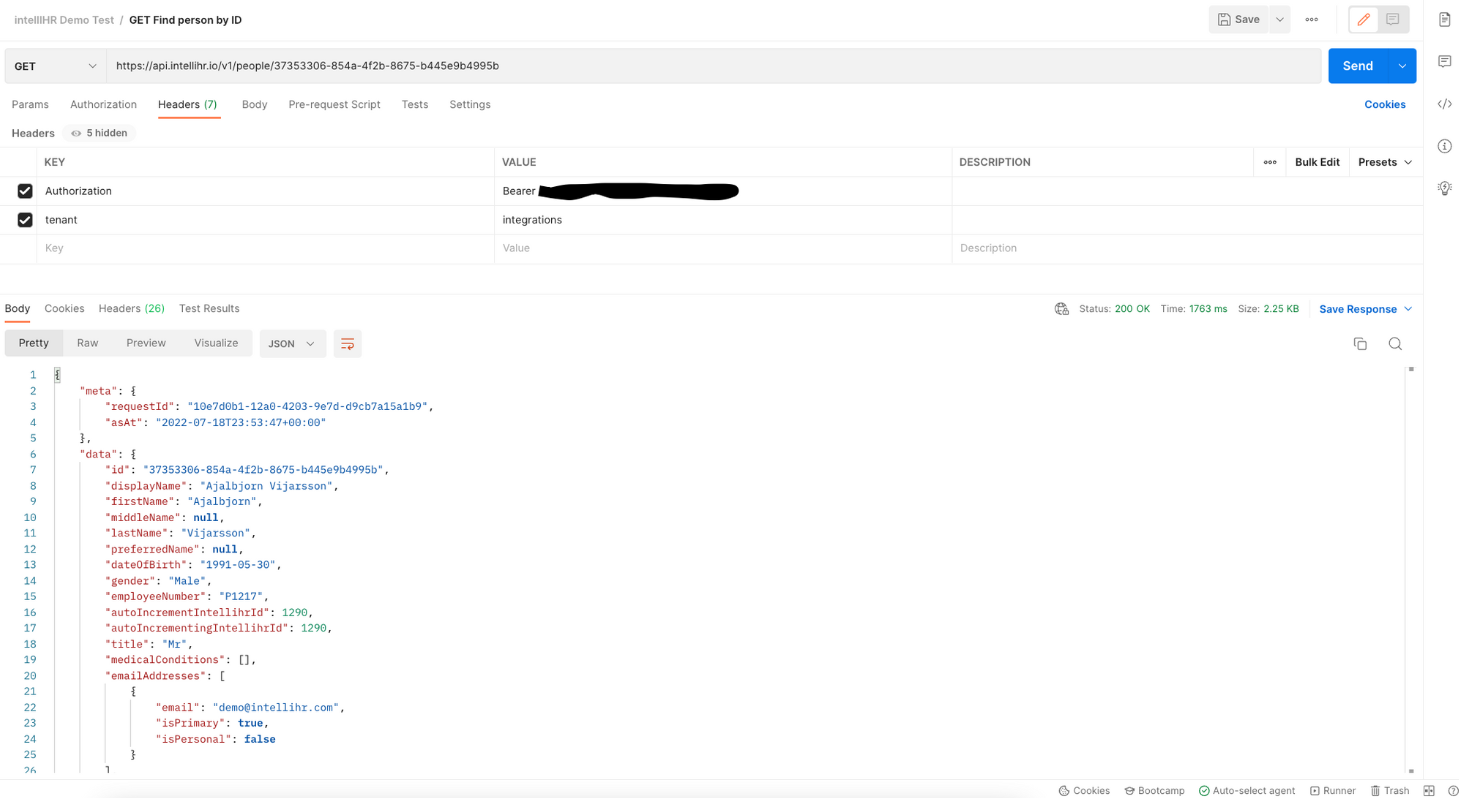The width and height of the screenshot is (1459, 798).
Task: Switch to the request Body tab
Action: [x=254, y=104]
